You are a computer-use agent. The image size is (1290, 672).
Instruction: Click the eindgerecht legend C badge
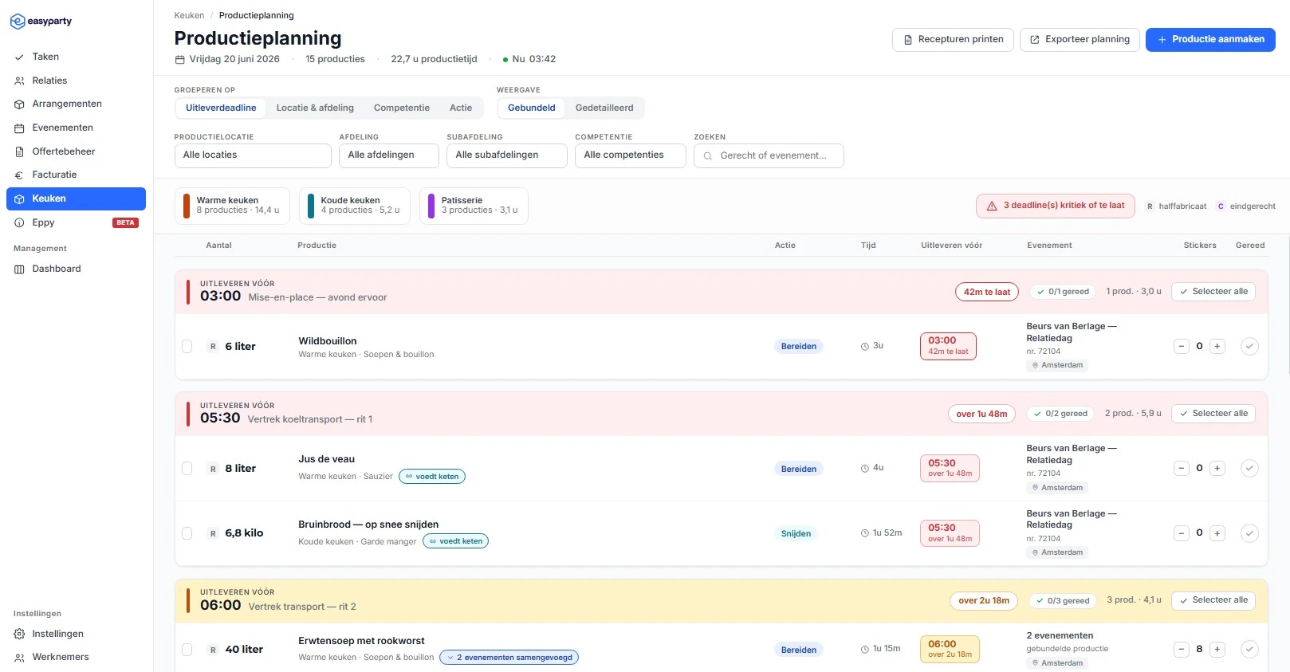(1220, 206)
